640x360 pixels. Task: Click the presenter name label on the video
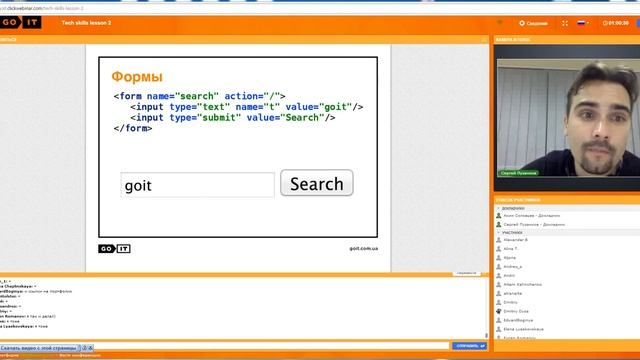tap(518, 173)
